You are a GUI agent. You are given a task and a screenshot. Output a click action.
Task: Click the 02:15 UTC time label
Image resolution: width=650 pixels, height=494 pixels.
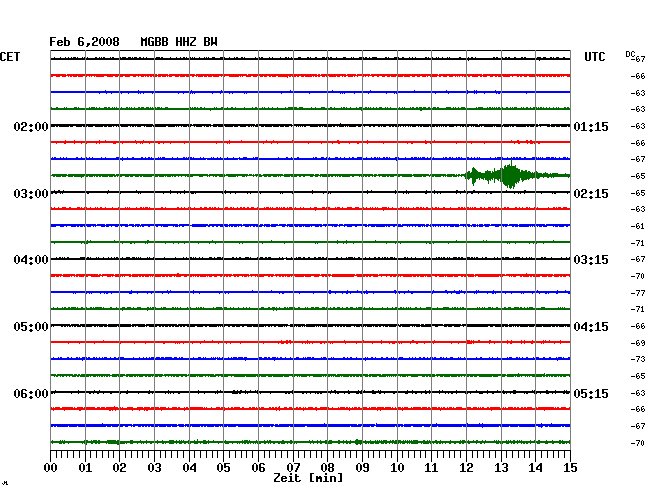click(x=591, y=194)
